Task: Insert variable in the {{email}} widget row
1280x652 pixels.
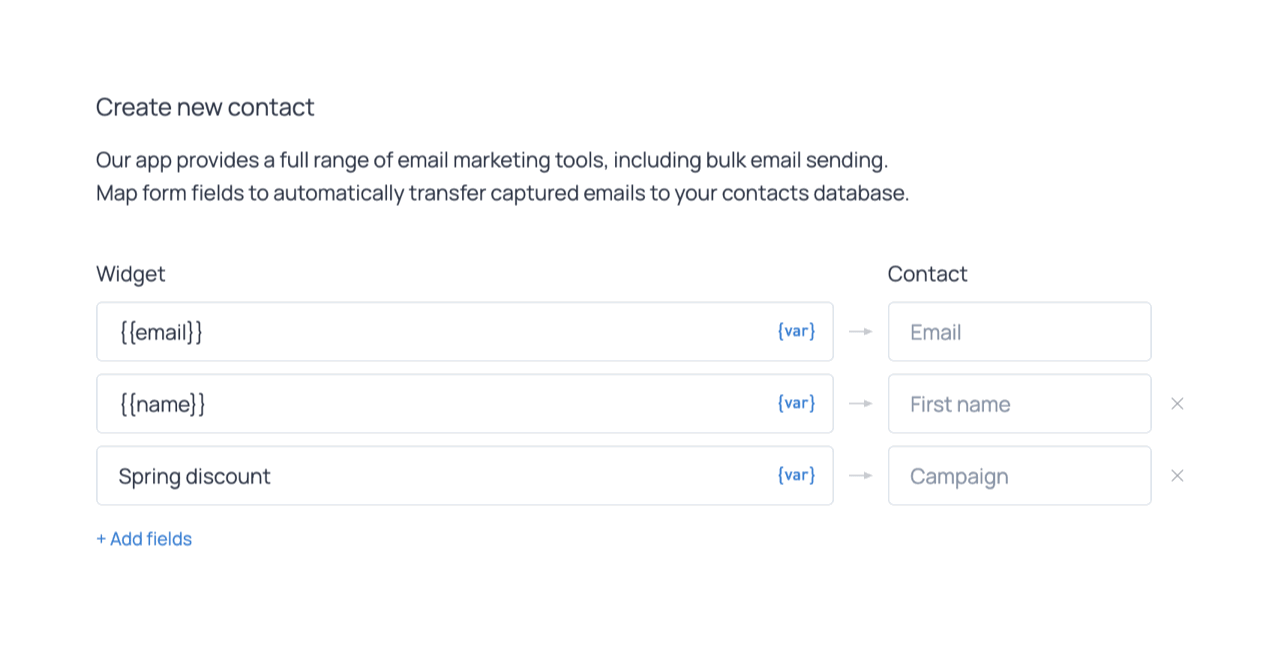Action: click(796, 331)
